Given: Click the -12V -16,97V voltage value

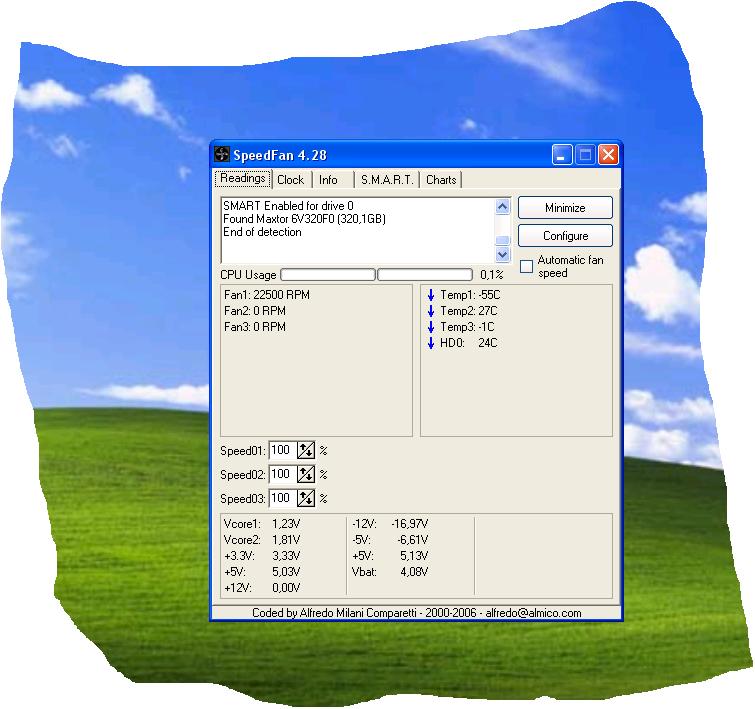Looking at the screenshot, I should [410, 524].
